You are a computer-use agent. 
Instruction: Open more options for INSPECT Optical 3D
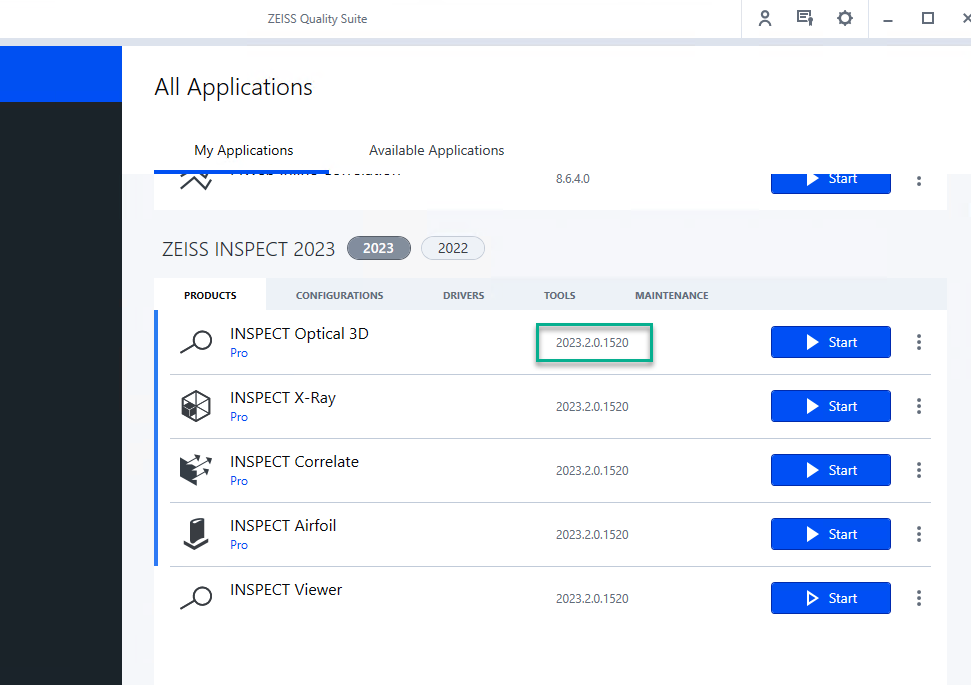pyautogui.click(x=919, y=342)
